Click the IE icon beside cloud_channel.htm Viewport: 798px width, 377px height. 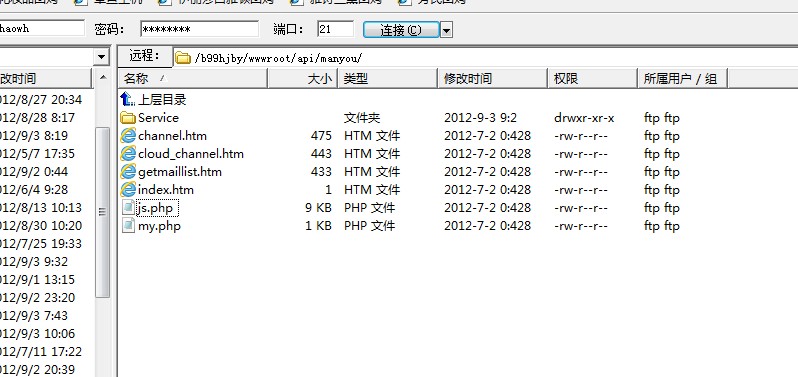tap(128, 154)
